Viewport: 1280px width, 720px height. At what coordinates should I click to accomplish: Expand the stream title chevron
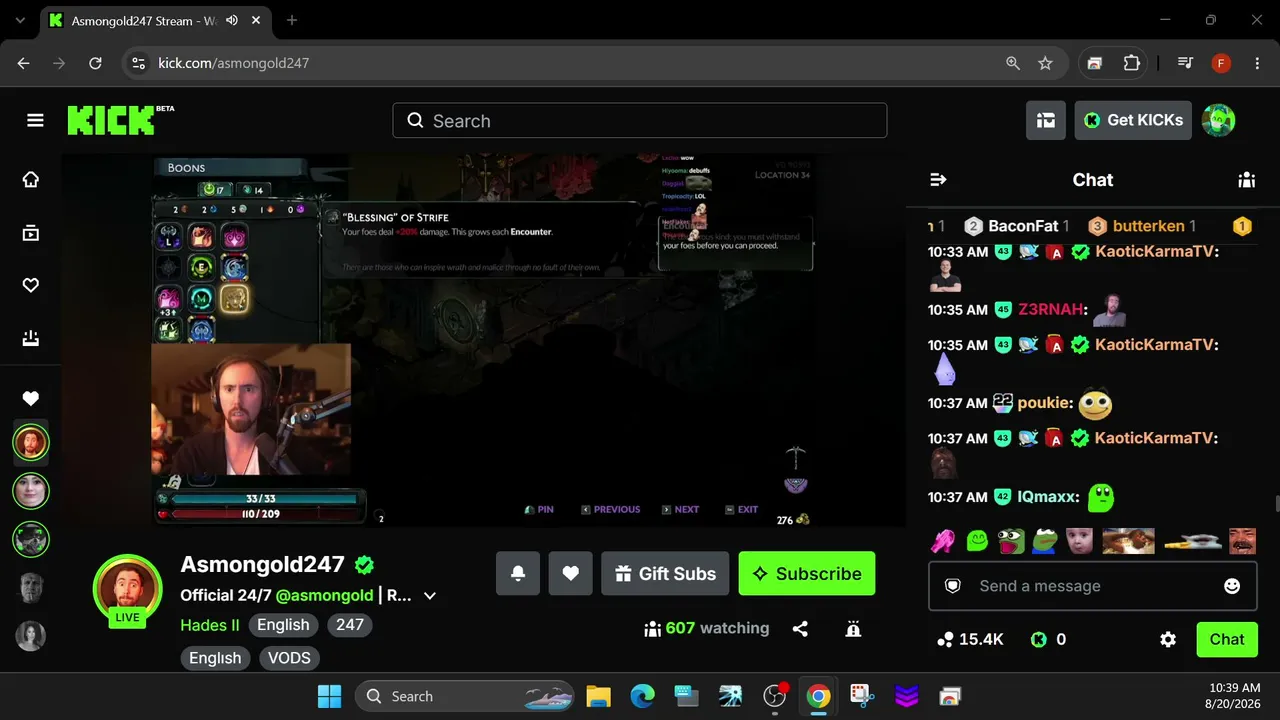point(430,596)
